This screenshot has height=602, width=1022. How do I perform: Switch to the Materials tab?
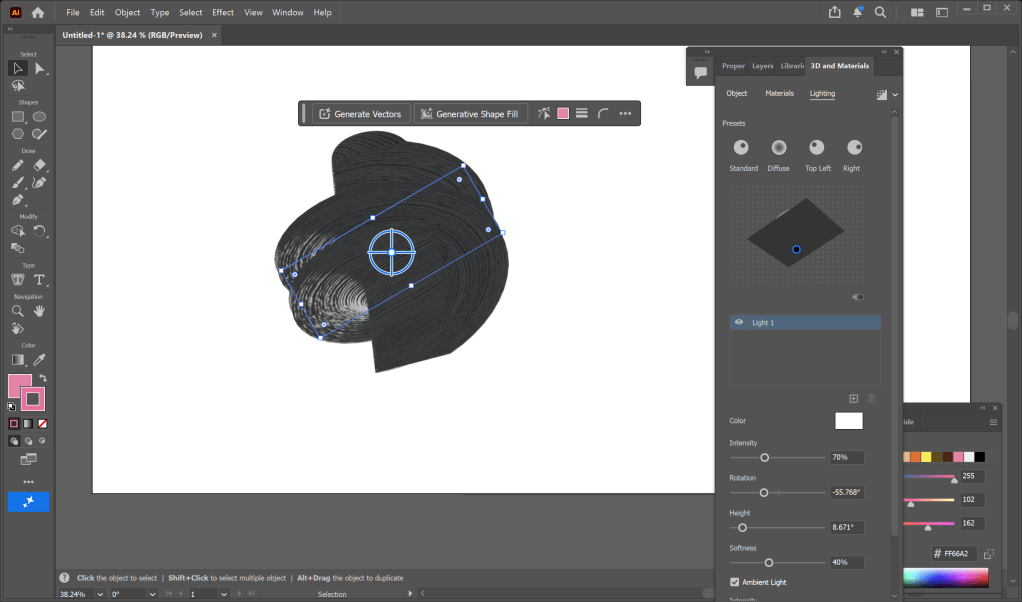point(779,93)
